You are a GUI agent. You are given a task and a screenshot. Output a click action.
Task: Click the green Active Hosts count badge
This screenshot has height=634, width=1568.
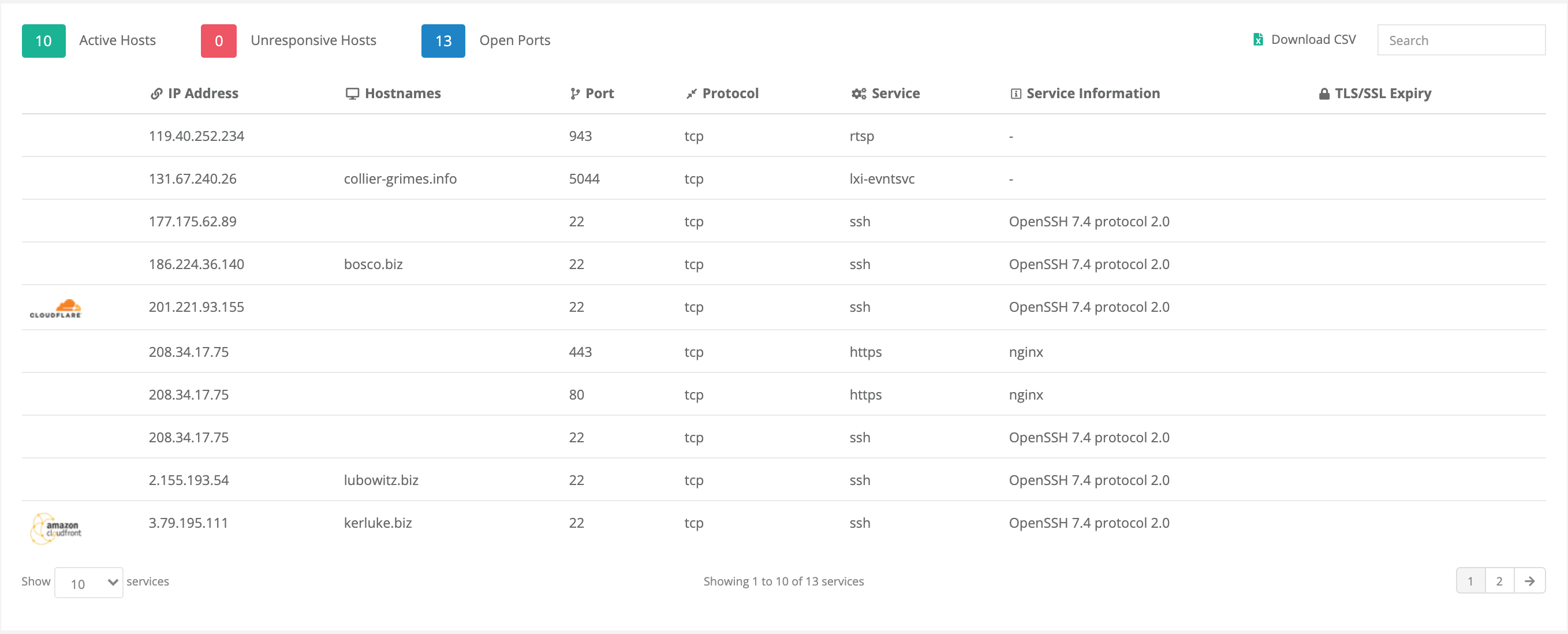[x=43, y=41]
